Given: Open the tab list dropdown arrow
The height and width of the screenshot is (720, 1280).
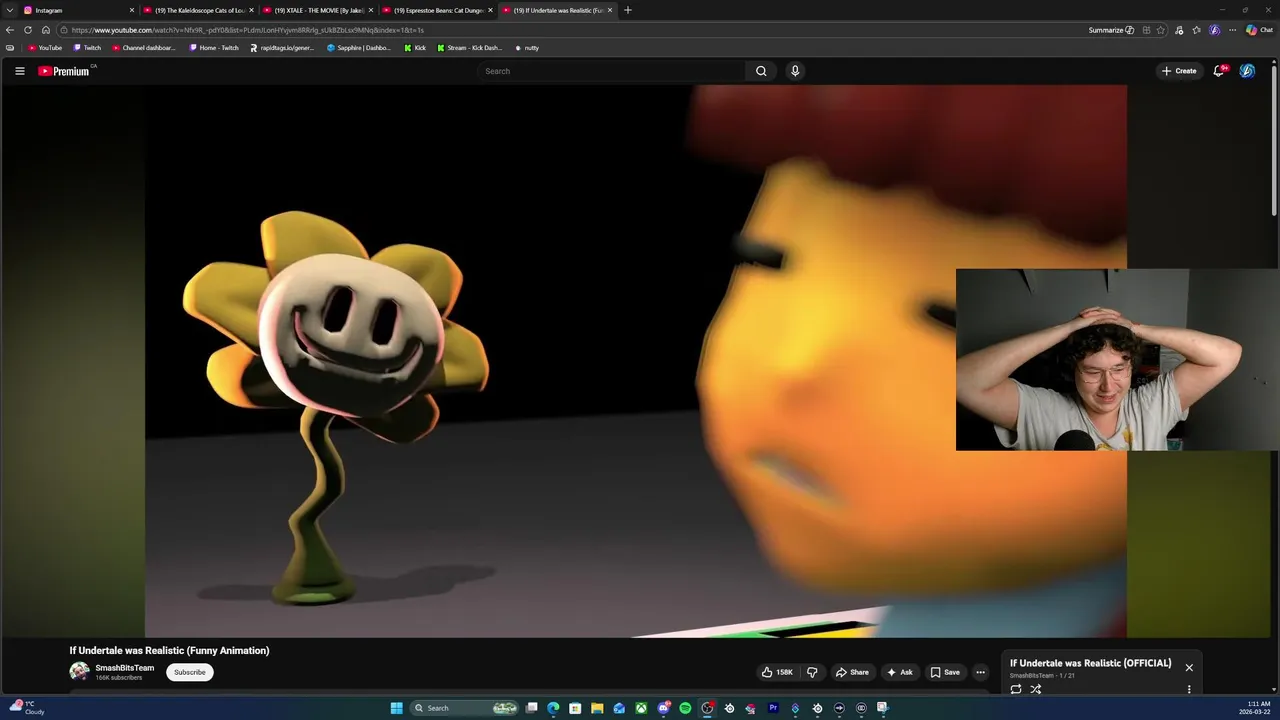Looking at the screenshot, I should tap(10, 10).
